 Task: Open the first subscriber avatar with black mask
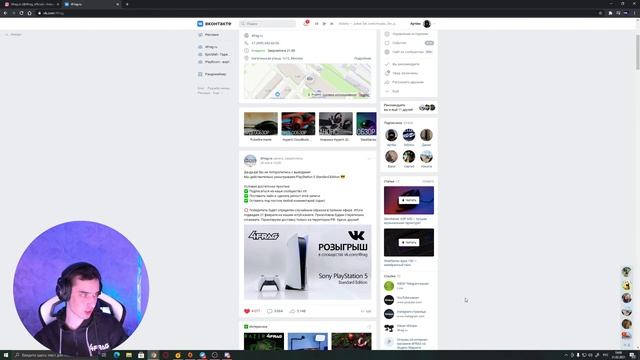(391, 135)
